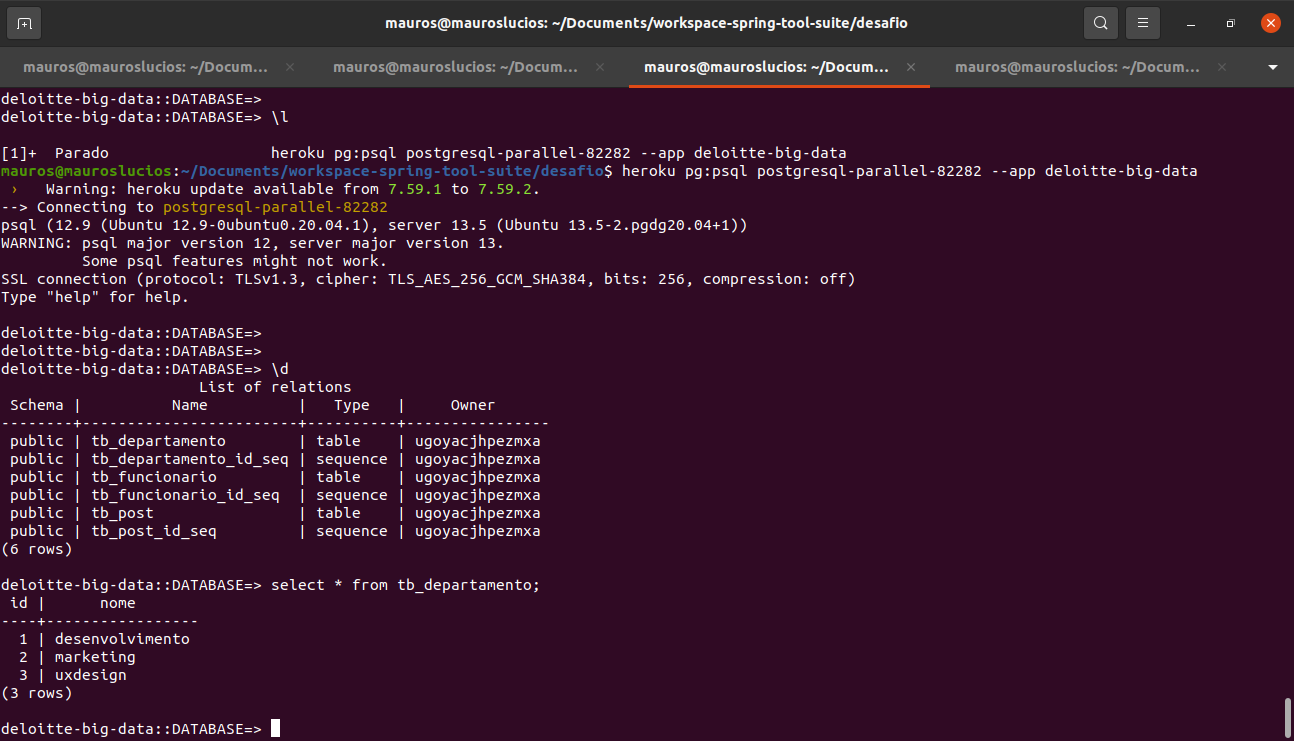Expand the tab list dropdown arrow
The height and width of the screenshot is (741, 1294).
(1273, 67)
